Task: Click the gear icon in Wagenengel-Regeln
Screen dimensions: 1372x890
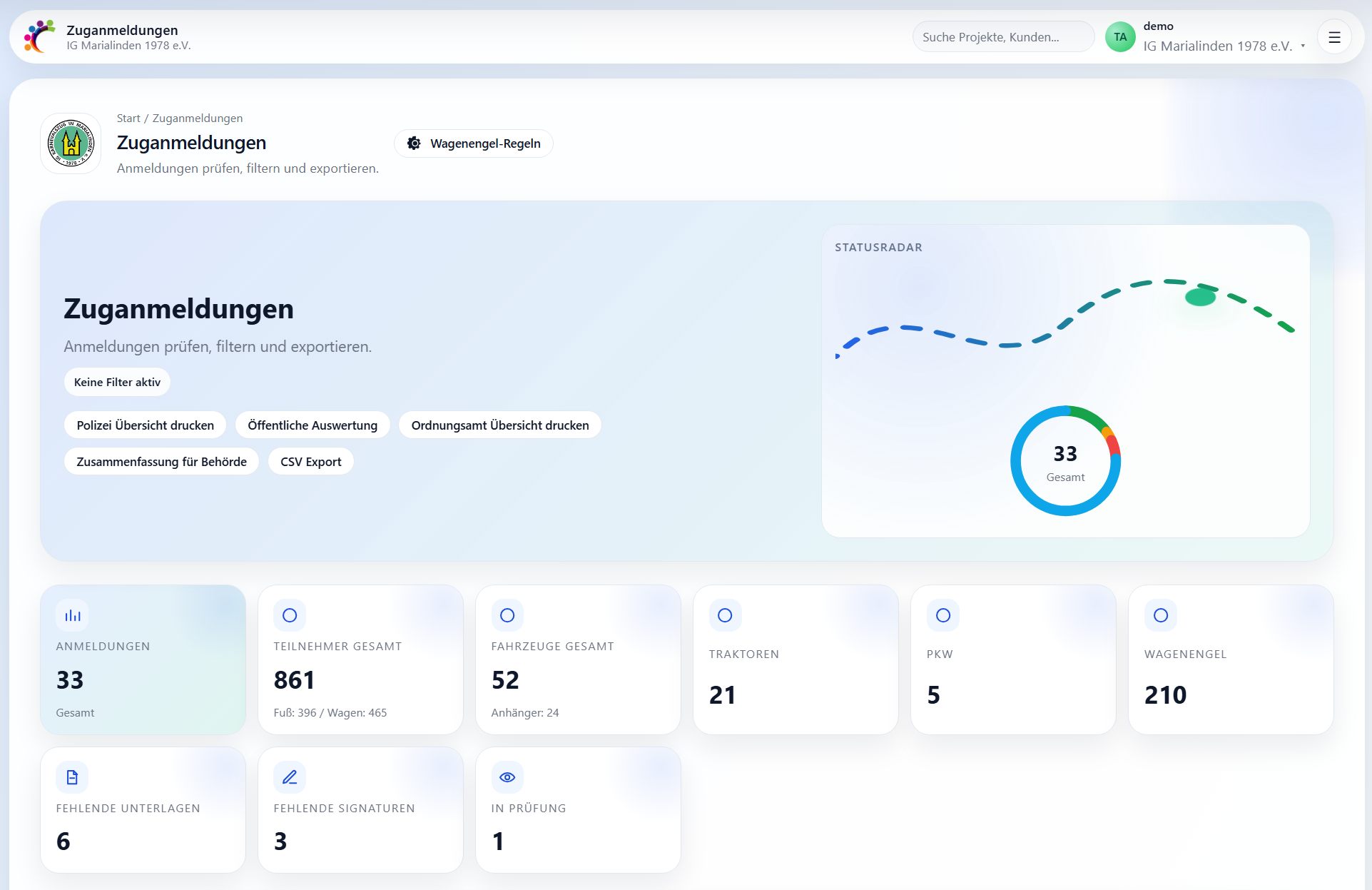Action: [x=414, y=143]
